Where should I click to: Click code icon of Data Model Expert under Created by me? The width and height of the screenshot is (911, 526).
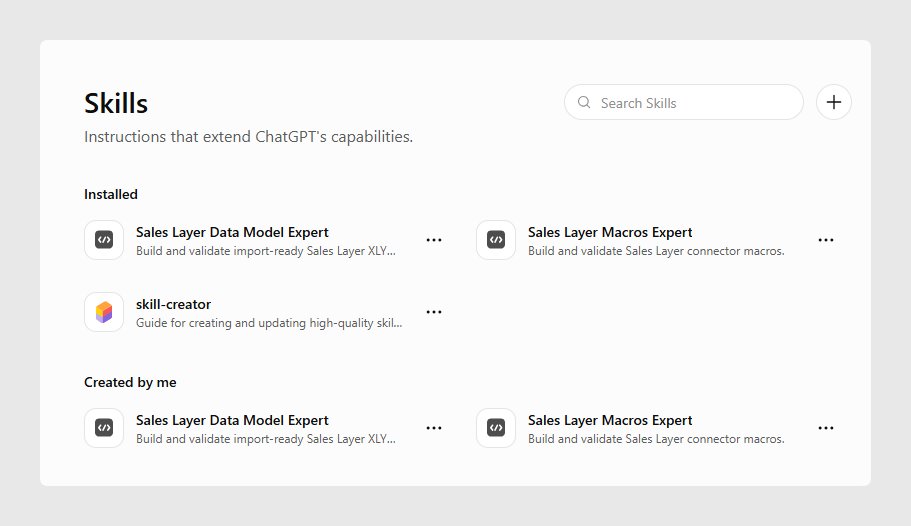coord(104,428)
